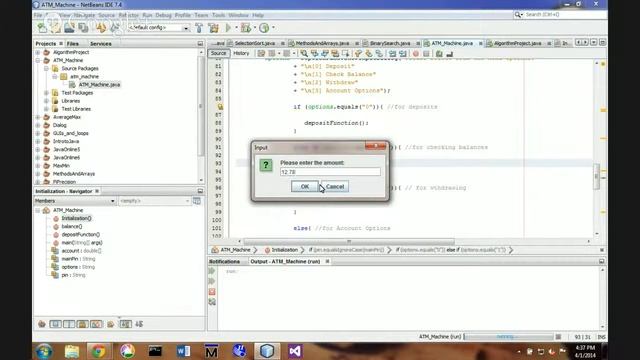
Task: Collapse the ATM_Machine project node
Action: point(38,60)
